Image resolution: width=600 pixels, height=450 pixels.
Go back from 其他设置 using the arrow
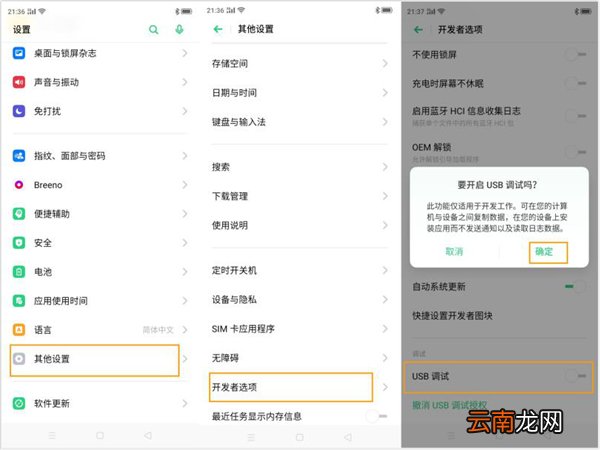coord(218,29)
